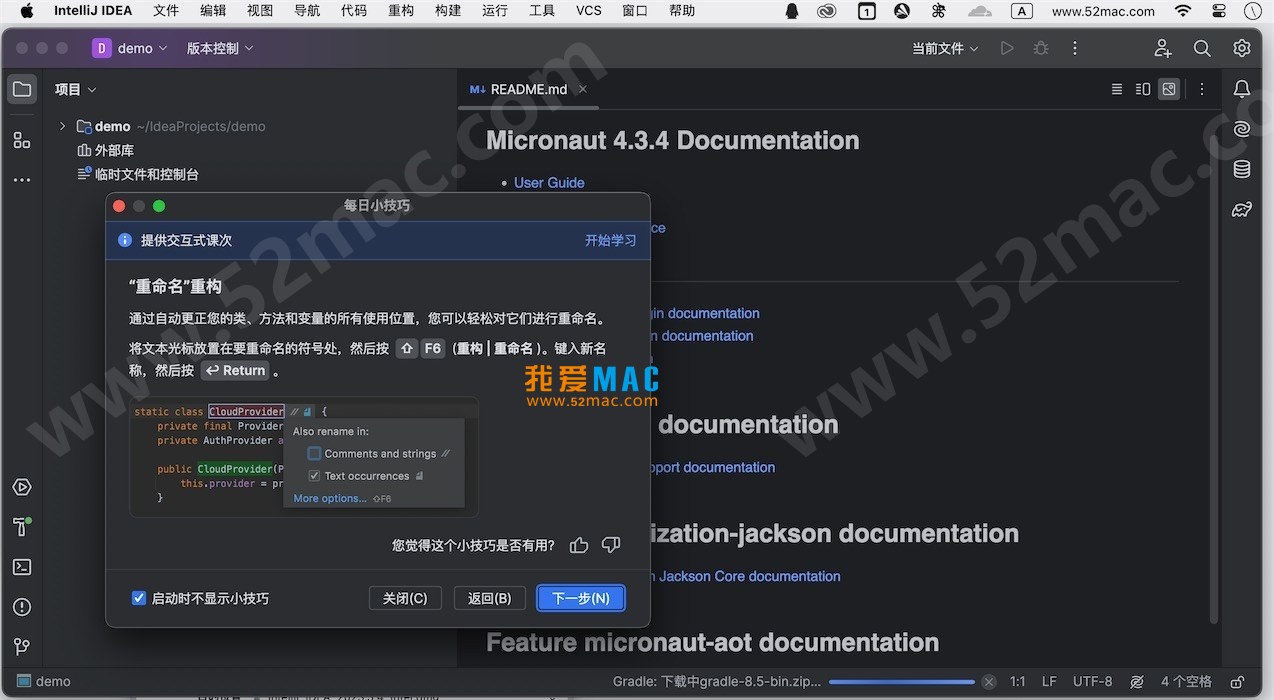Open Code With Me add-user icon
This screenshot has height=700, width=1274.
pyautogui.click(x=1163, y=48)
